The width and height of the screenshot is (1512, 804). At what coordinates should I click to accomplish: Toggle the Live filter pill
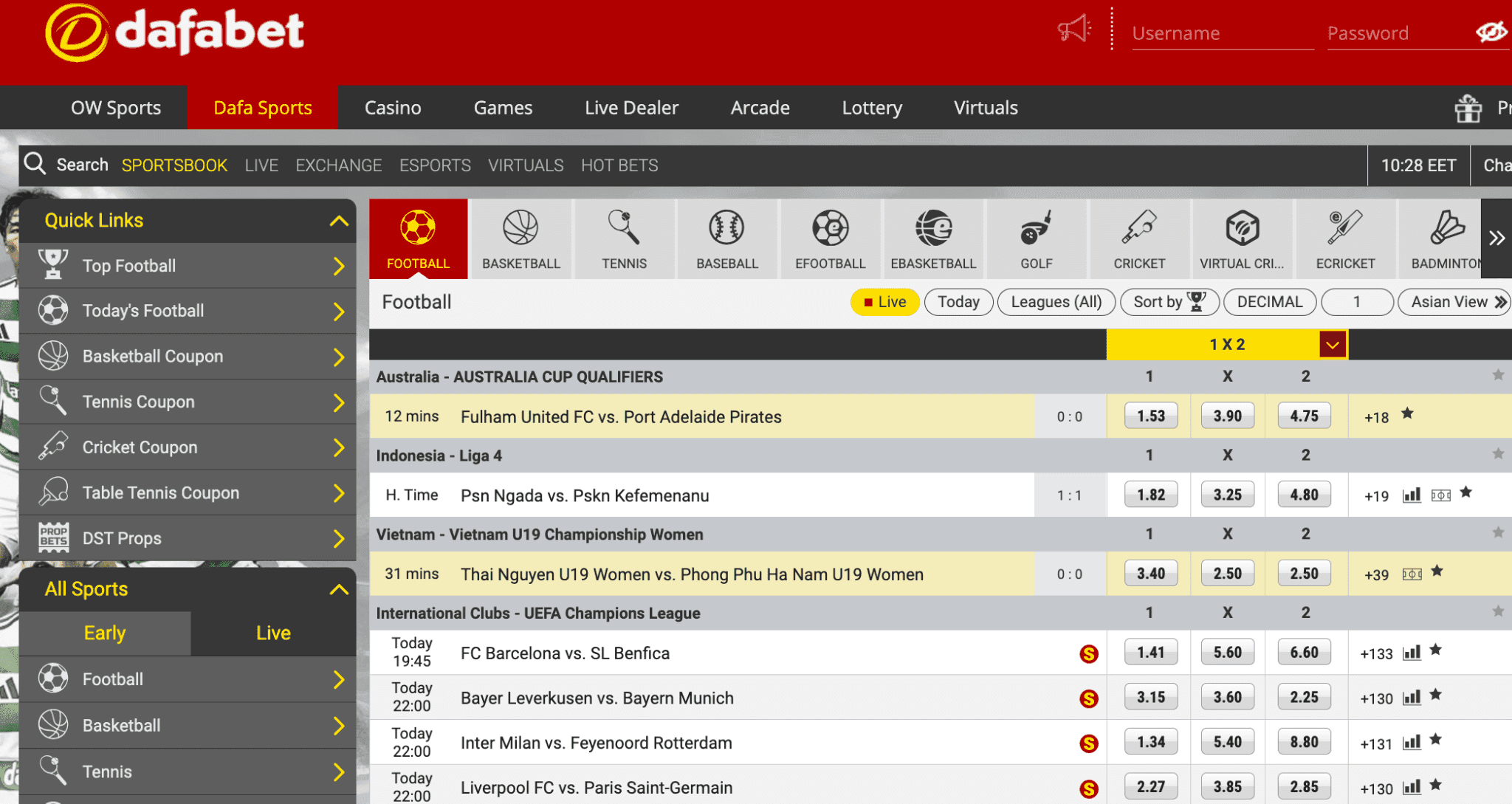coord(884,302)
